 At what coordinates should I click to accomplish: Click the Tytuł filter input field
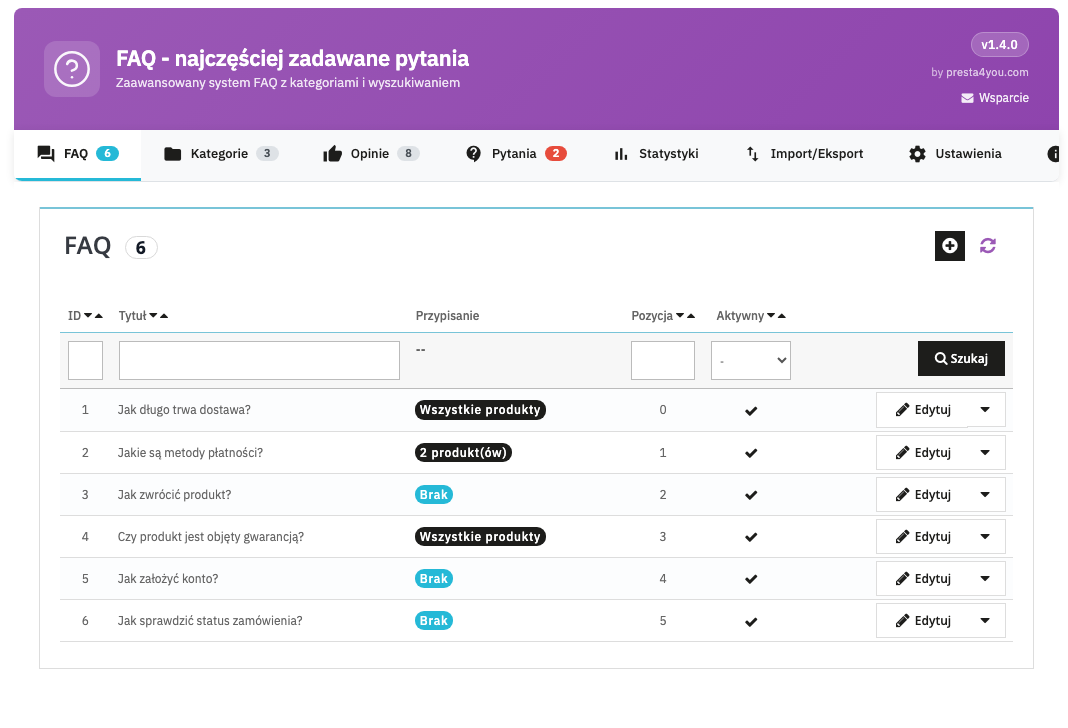click(259, 360)
